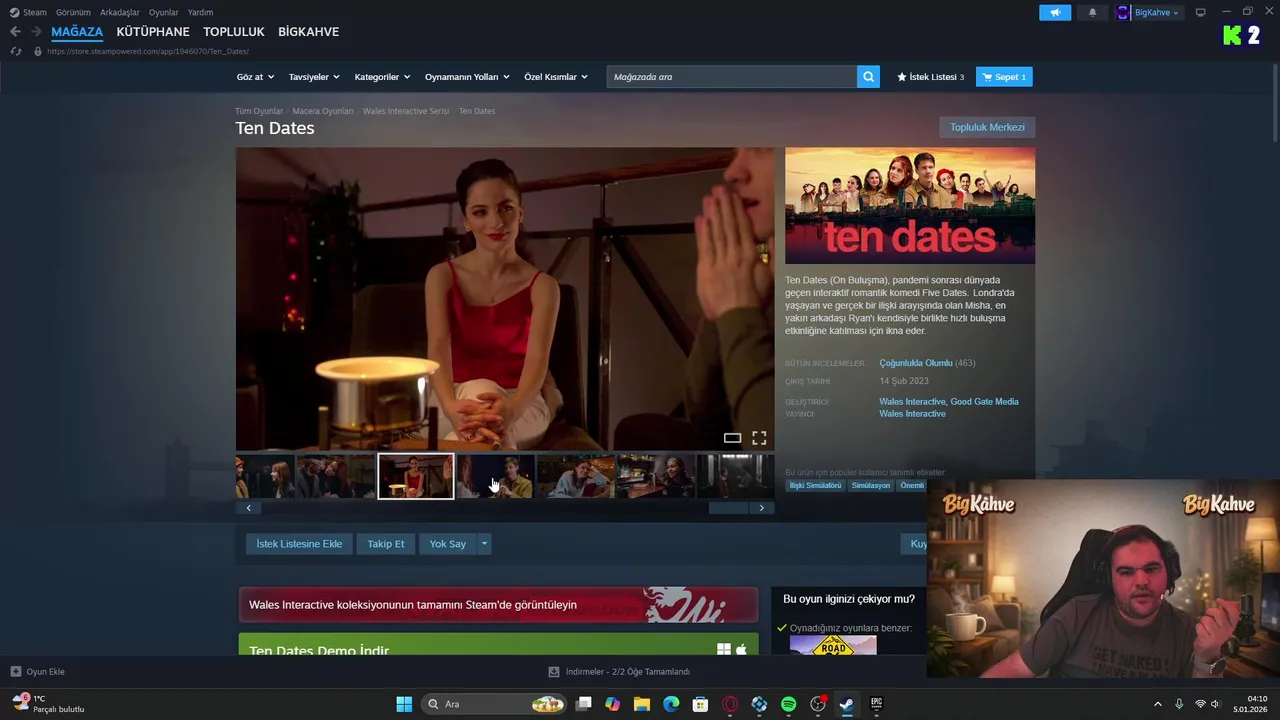The width and height of the screenshot is (1280, 720).
Task: Click the lock icon beside the URL
Action: coord(38,51)
